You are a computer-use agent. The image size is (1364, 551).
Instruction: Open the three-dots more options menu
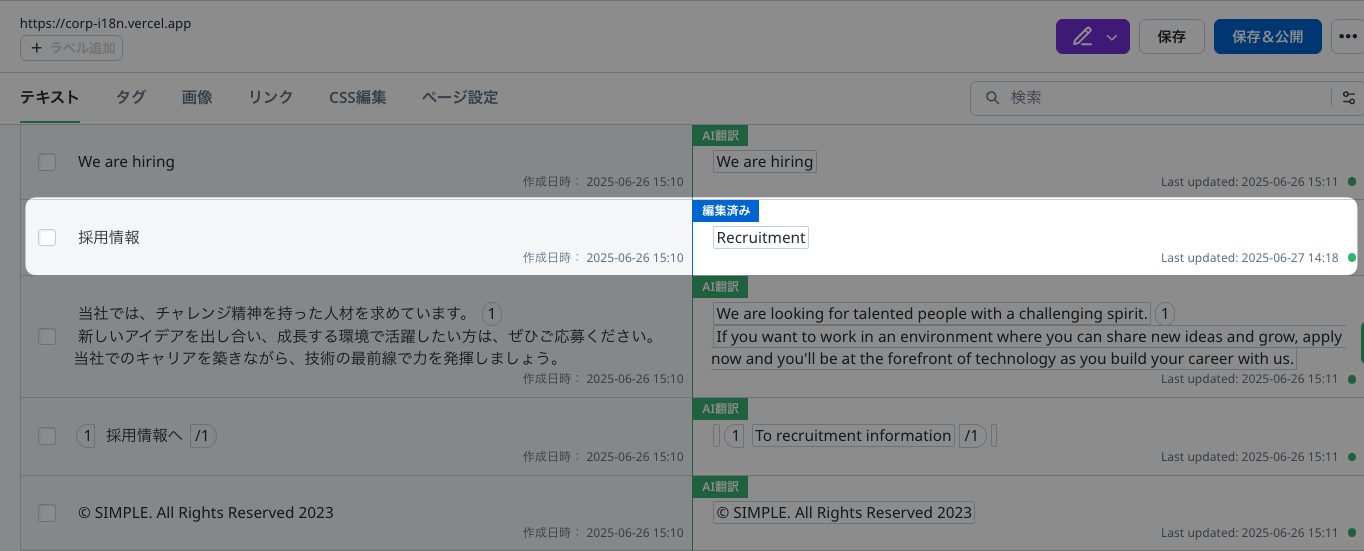(1347, 37)
